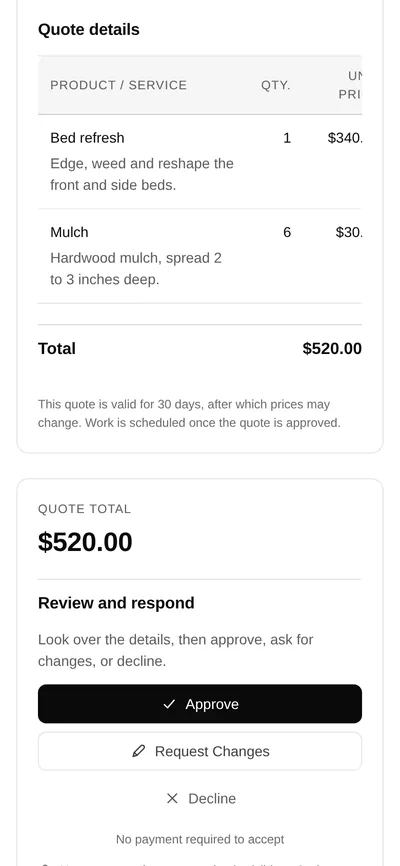The height and width of the screenshot is (866, 400).
Task: Click the quantity 6 for Mulch
Action: [x=287, y=232]
